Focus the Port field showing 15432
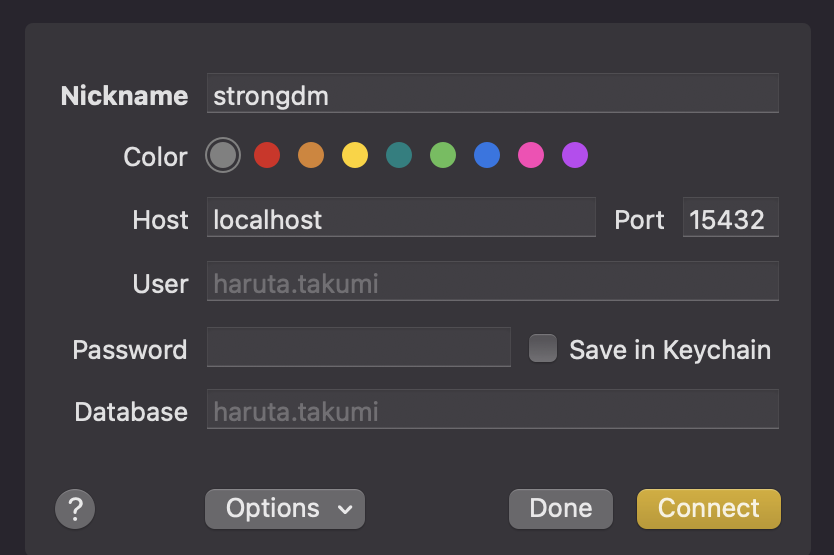The width and height of the screenshot is (834, 555). coord(731,218)
